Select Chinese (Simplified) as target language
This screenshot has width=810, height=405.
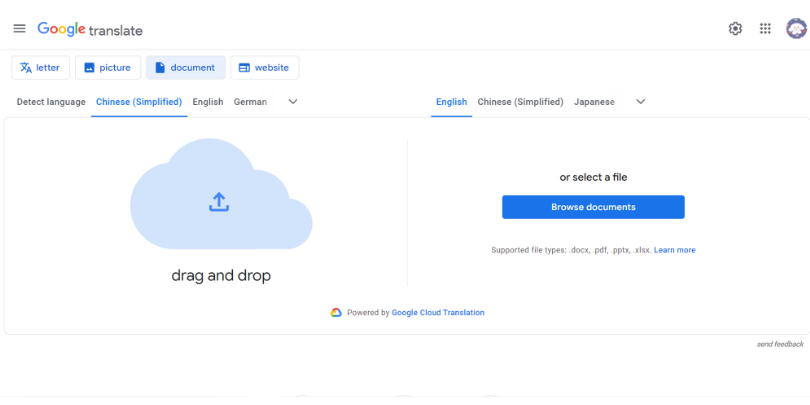(520, 102)
